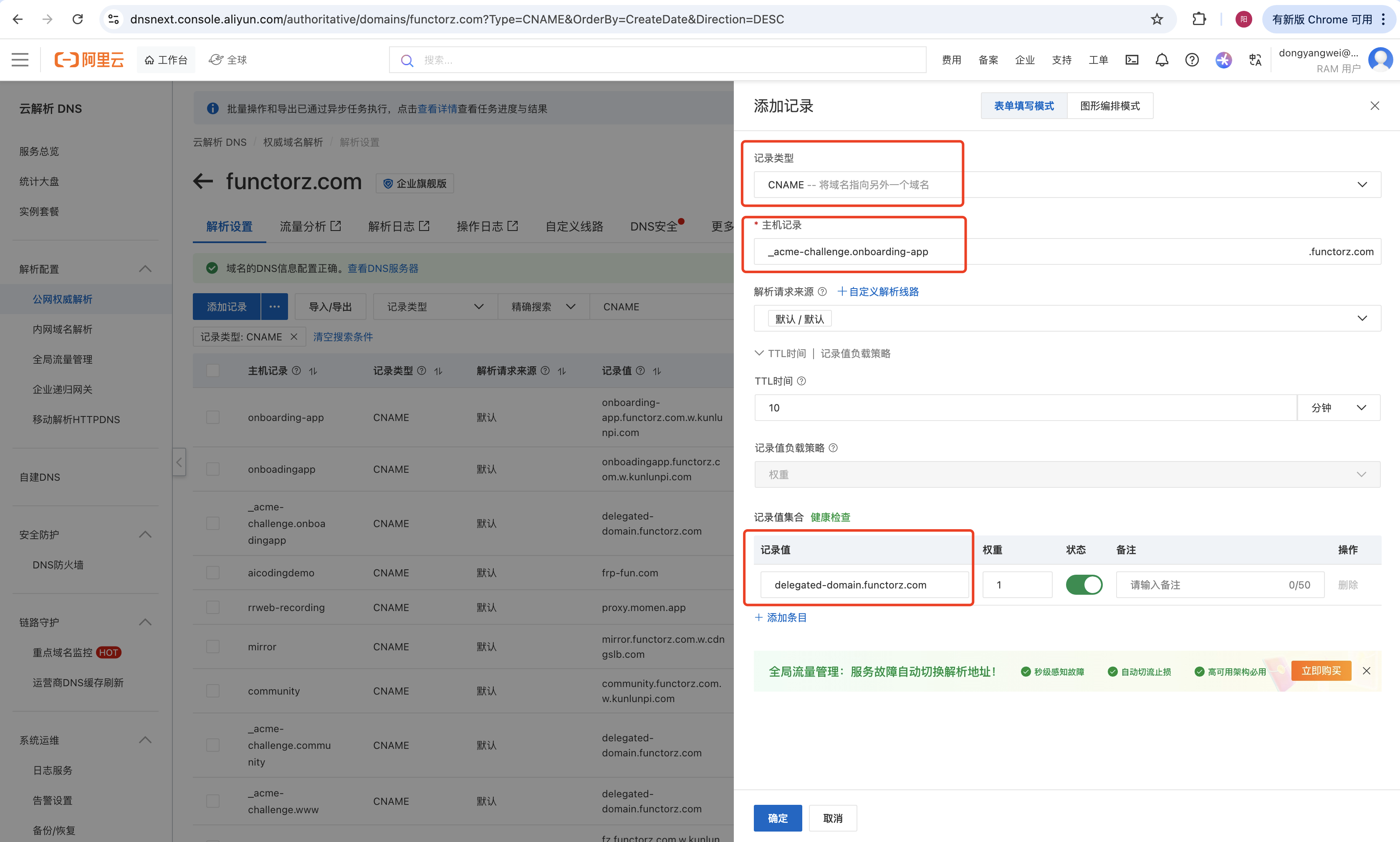This screenshot has width=1400, height=842.
Task: Open the hamburger navigation menu
Action: coord(20,60)
